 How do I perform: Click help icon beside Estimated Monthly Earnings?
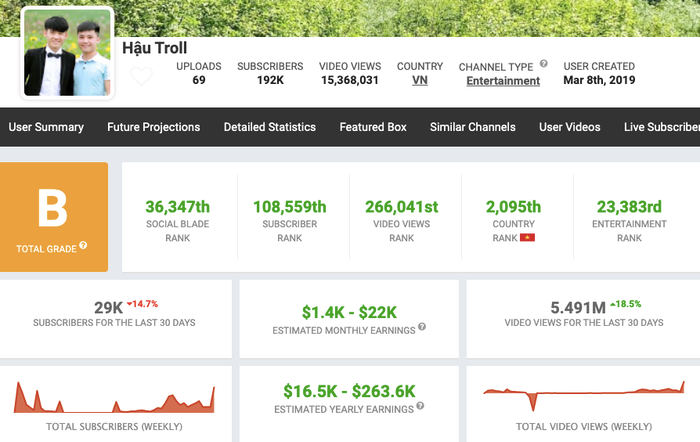click(x=423, y=327)
